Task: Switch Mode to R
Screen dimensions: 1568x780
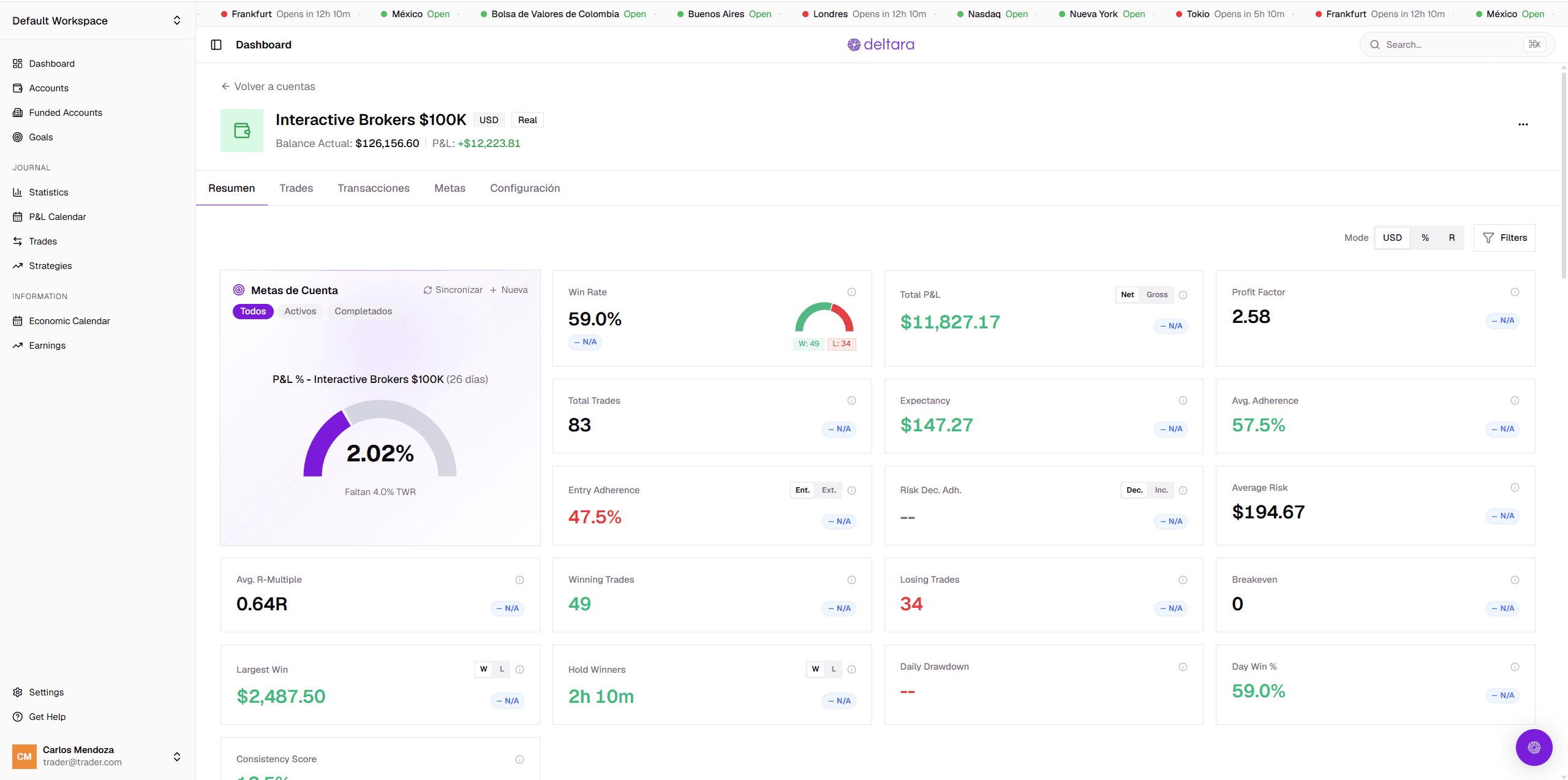Action: [x=1452, y=238]
